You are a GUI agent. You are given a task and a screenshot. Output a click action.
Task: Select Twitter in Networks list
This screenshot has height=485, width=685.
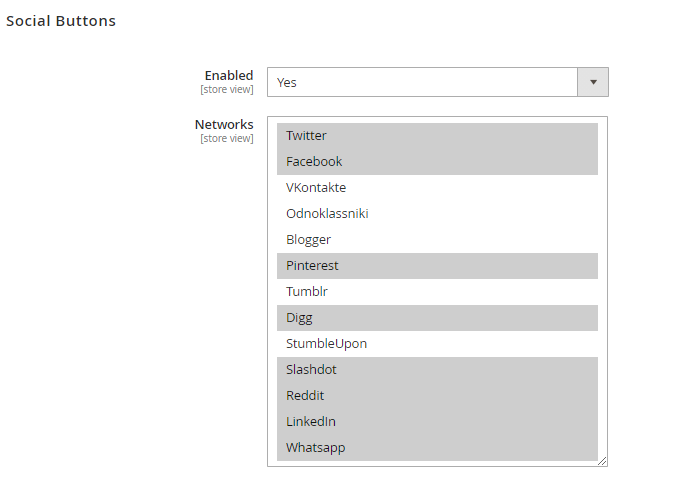tap(437, 136)
